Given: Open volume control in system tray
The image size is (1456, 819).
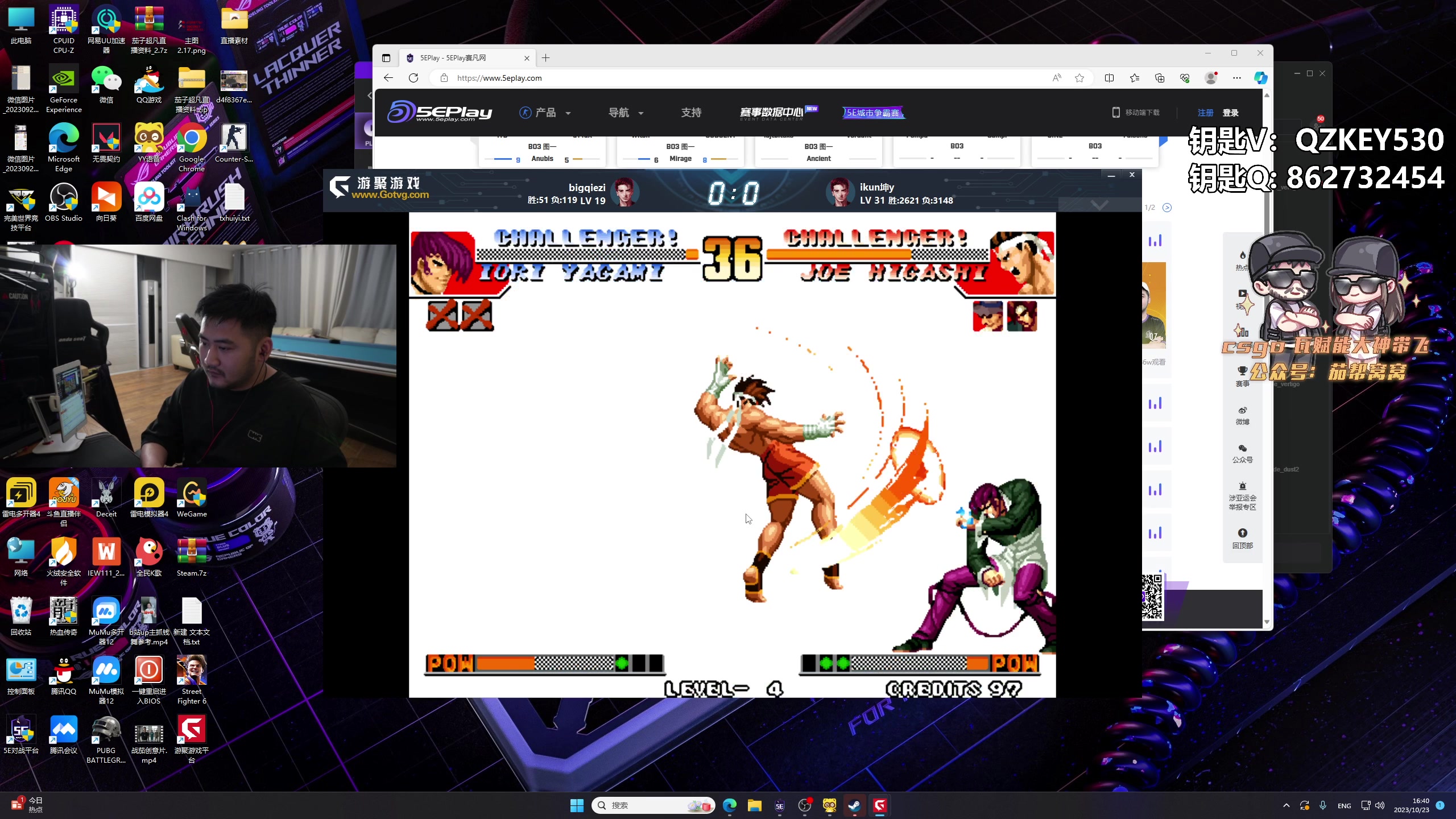Looking at the screenshot, I should click(1380, 805).
